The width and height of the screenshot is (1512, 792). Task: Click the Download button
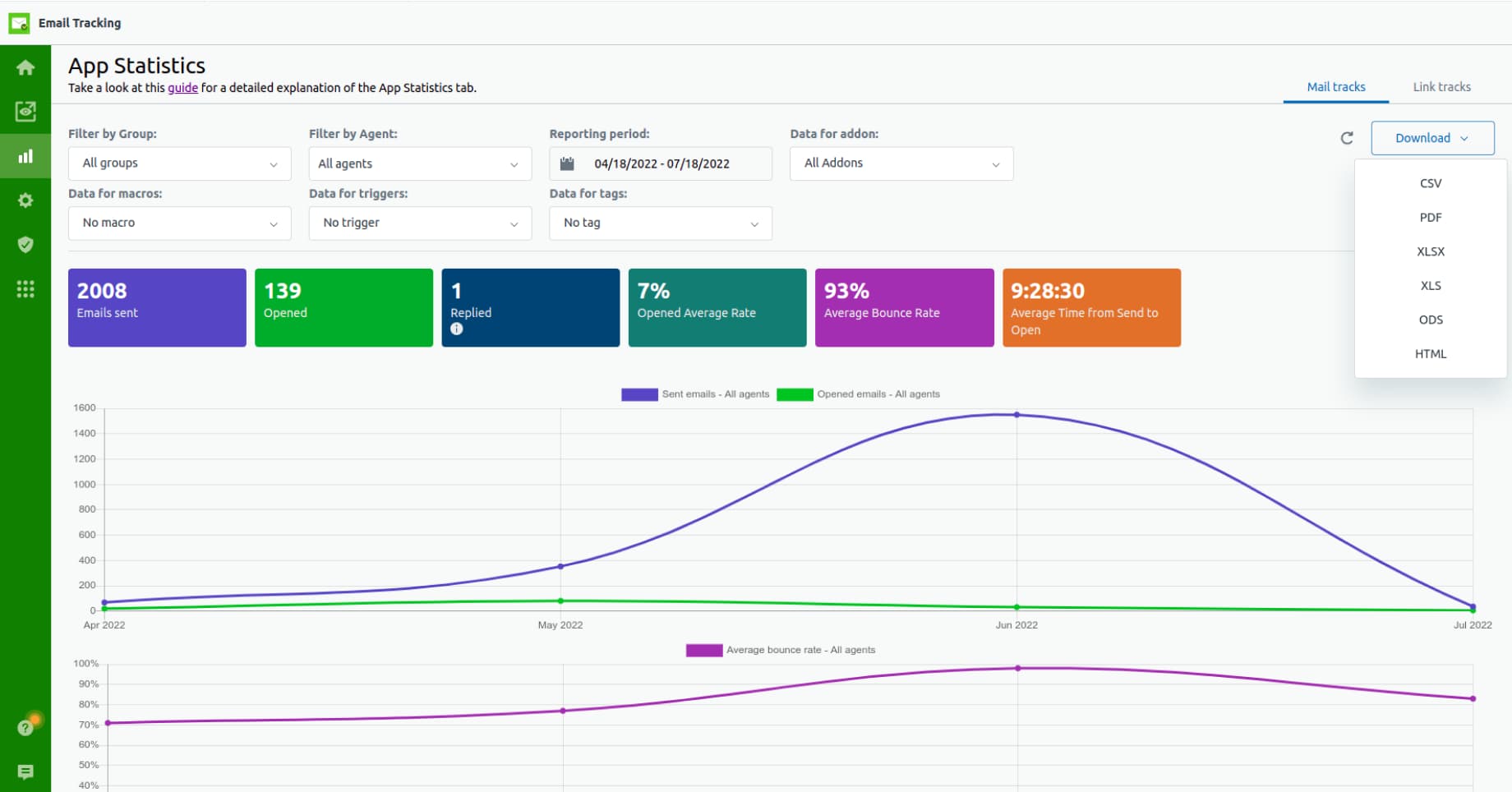point(1431,138)
